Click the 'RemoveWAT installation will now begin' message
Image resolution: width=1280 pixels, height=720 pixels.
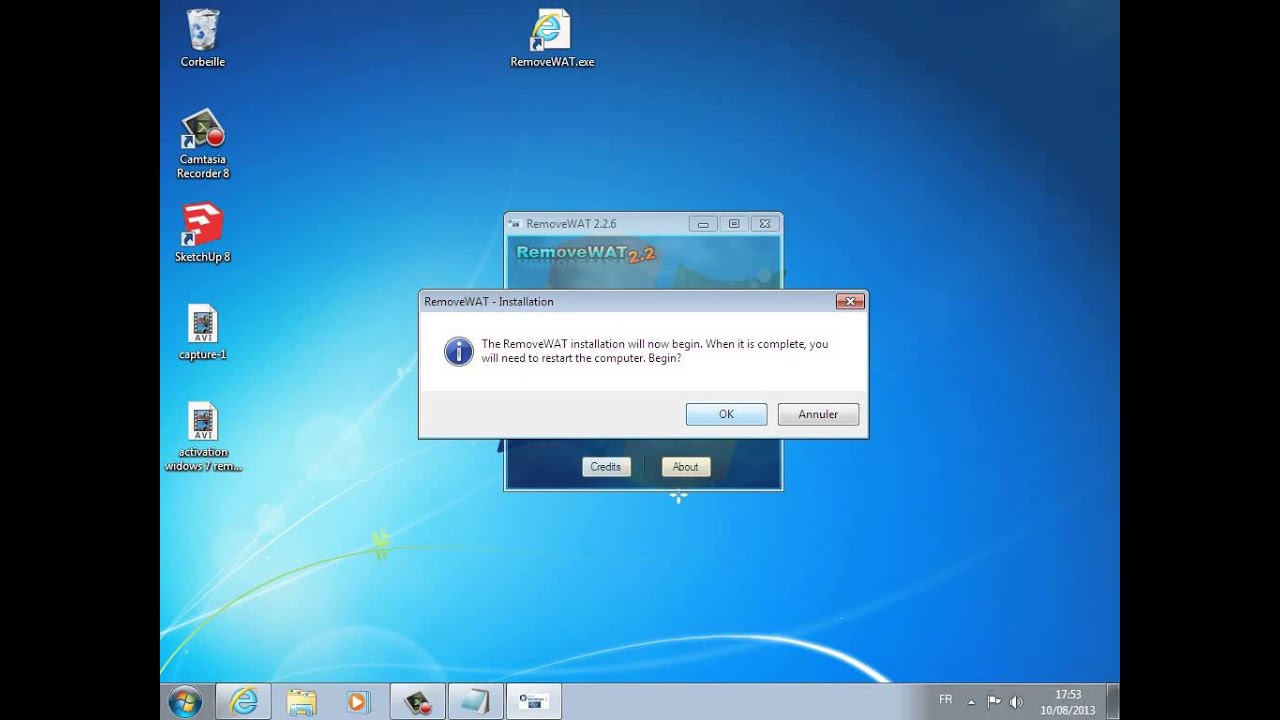coord(655,351)
